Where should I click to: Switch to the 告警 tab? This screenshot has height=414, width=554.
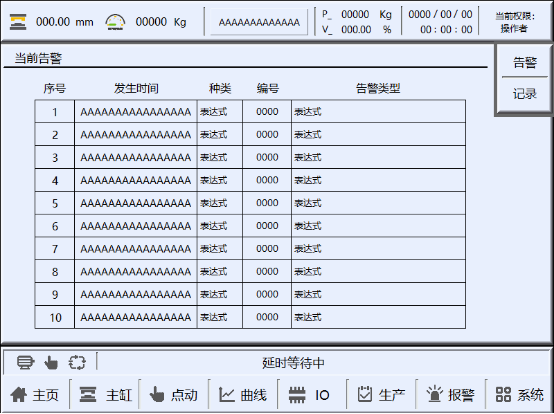click(525, 63)
